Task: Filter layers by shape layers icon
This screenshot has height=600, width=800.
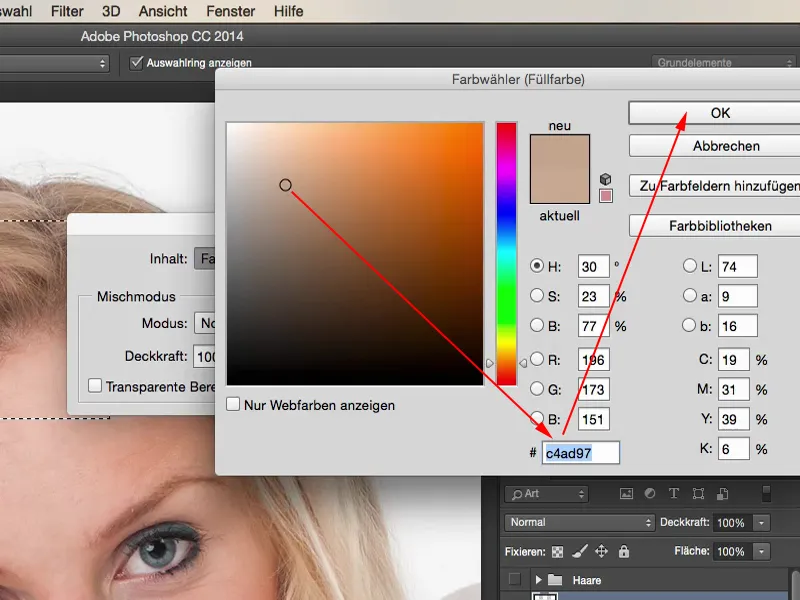Action: (x=698, y=493)
